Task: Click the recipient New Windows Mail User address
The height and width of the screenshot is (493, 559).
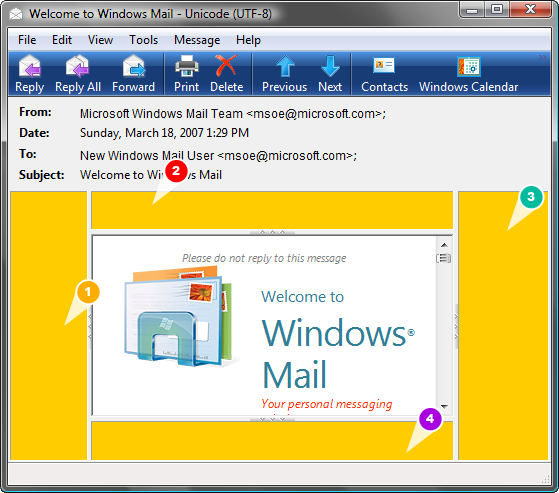Action: (218, 156)
